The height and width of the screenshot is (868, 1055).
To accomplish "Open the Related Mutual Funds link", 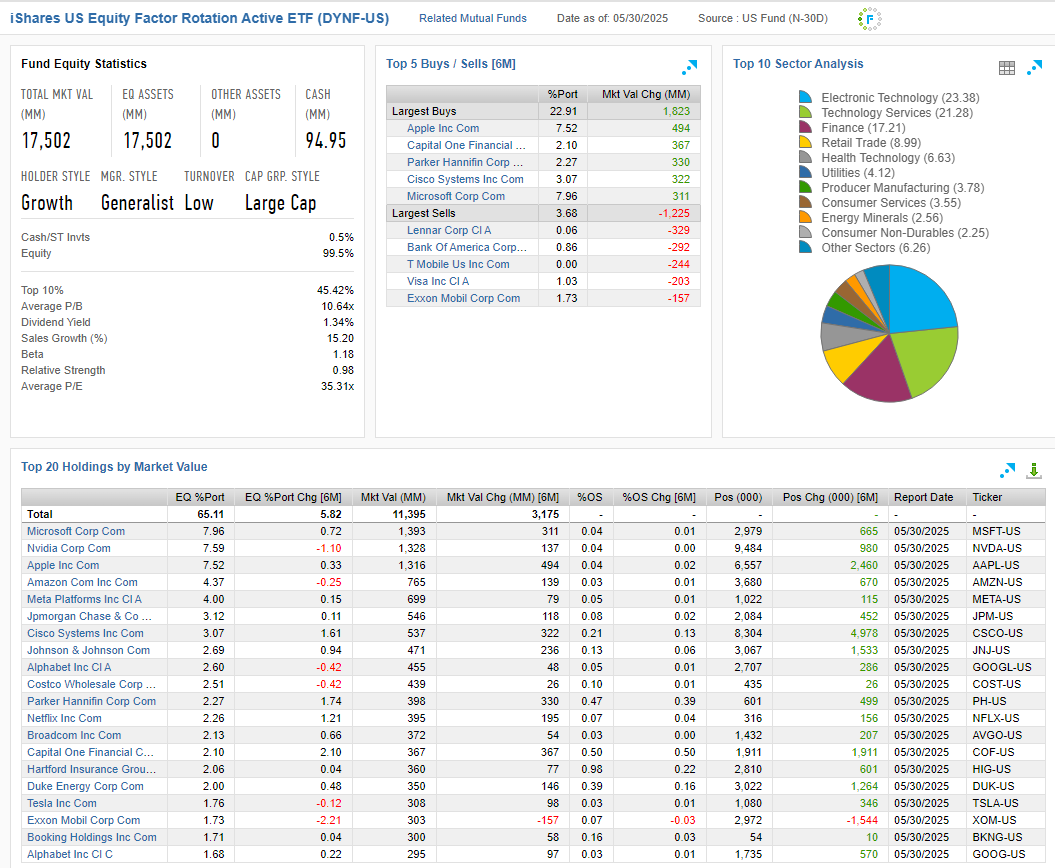I will [x=473, y=18].
